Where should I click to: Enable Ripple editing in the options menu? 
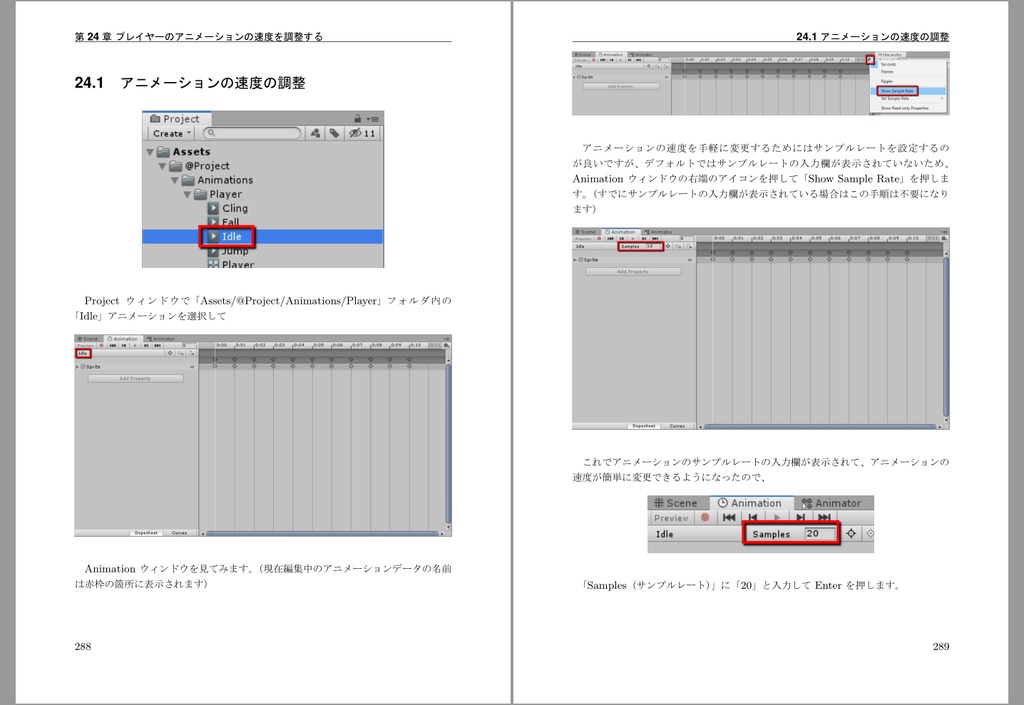[x=885, y=83]
